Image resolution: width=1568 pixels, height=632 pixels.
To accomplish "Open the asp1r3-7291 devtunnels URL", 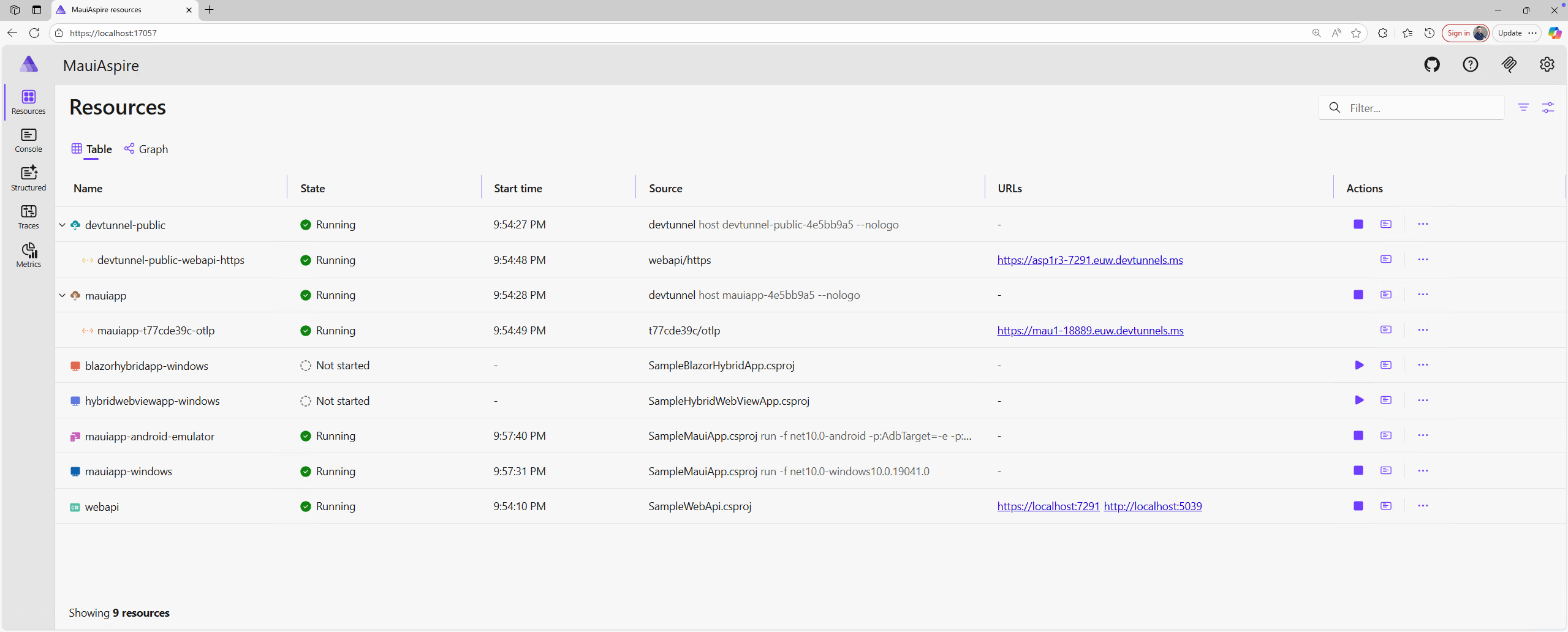I will [1089, 260].
